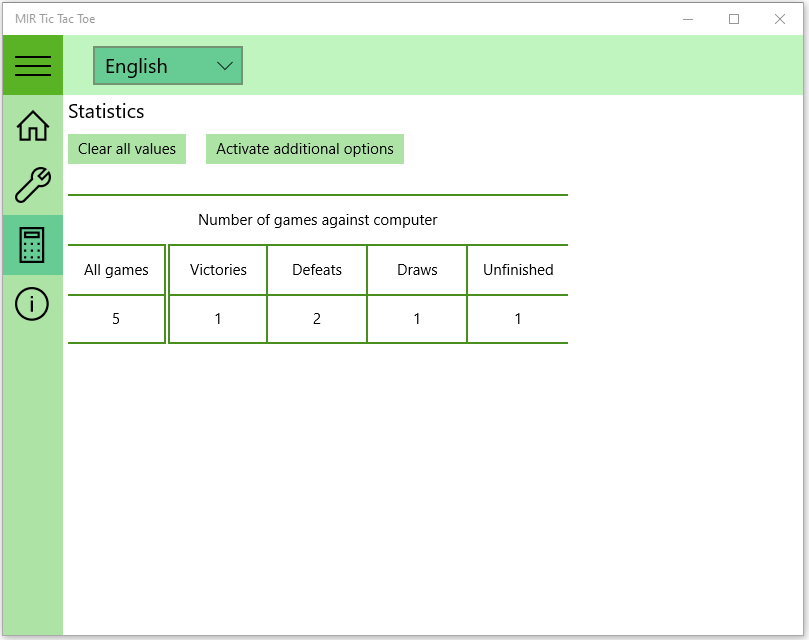Select the Draws table cell
809x640 pixels.
(x=417, y=318)
